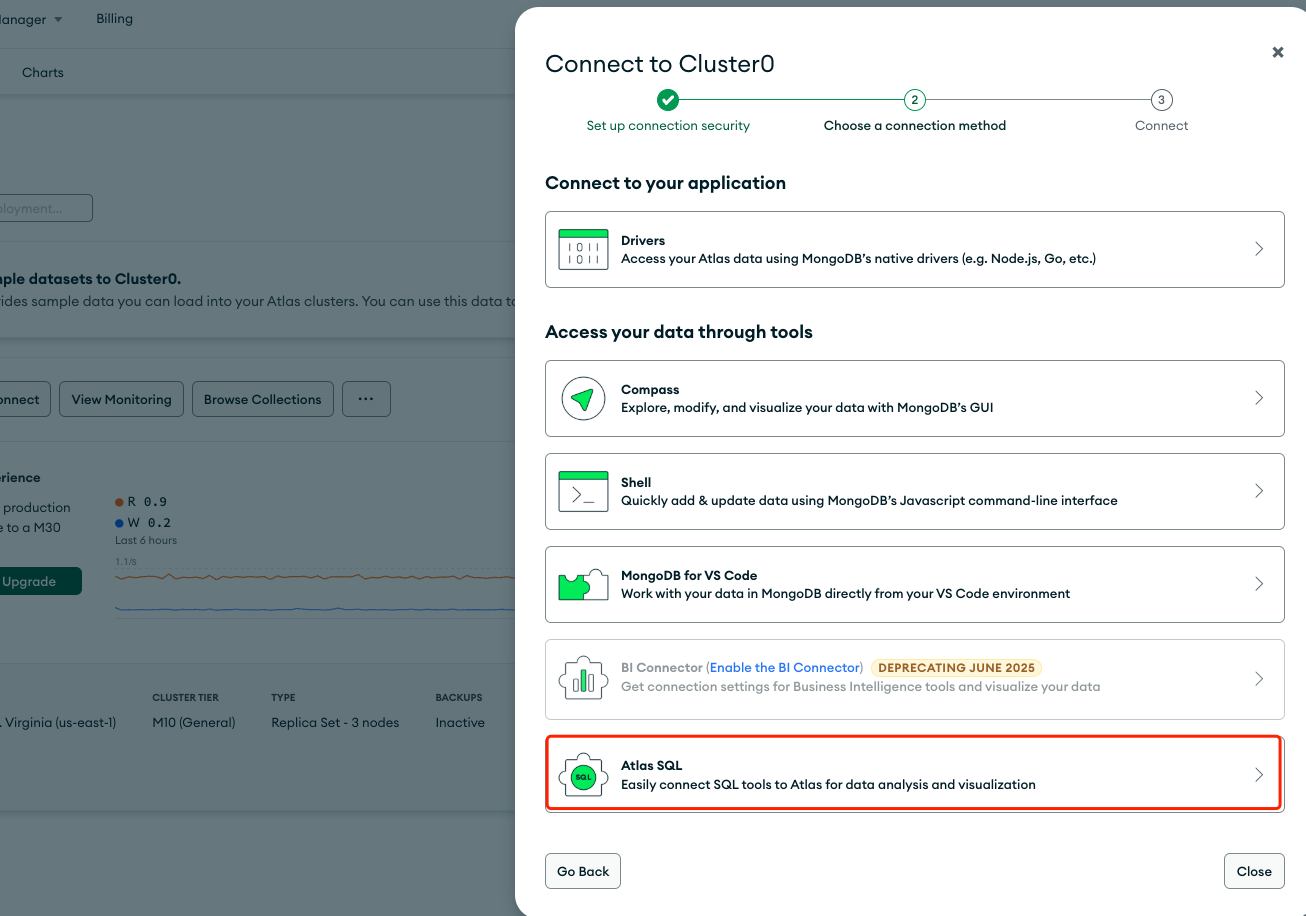Click the Atlas SQL green icon
Screen dimensions: 1306x916
(583, 775)
